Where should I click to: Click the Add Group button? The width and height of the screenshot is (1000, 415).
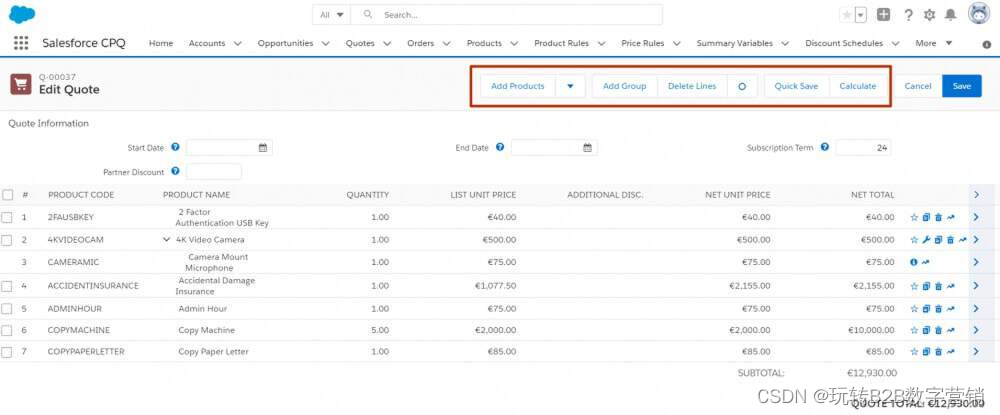click(624, 86)
